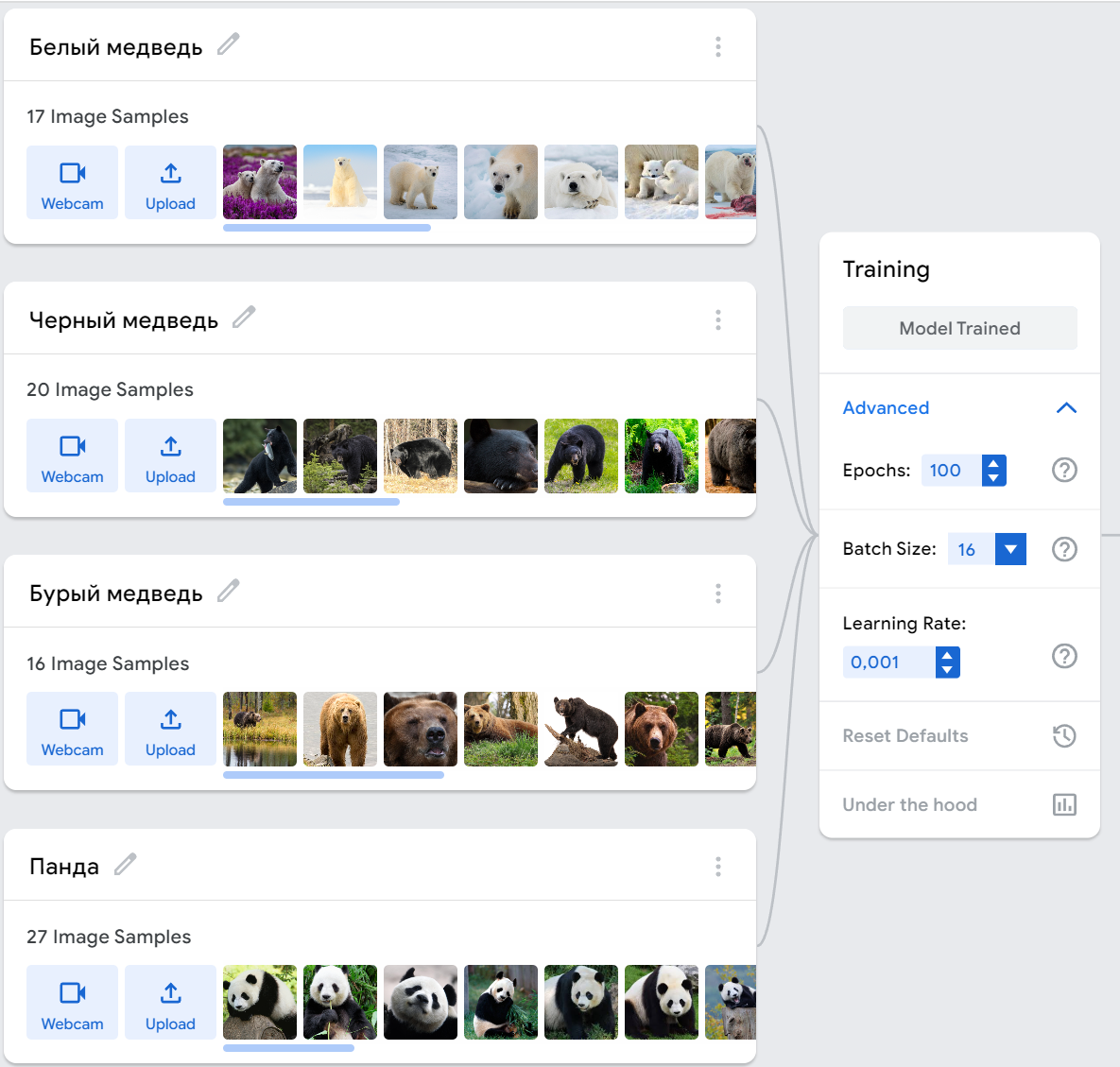This screenshot has width=1120, height=1067.
Task: Open the three-dot menu for Белый медведь
Action: click(x=718, y=47)
